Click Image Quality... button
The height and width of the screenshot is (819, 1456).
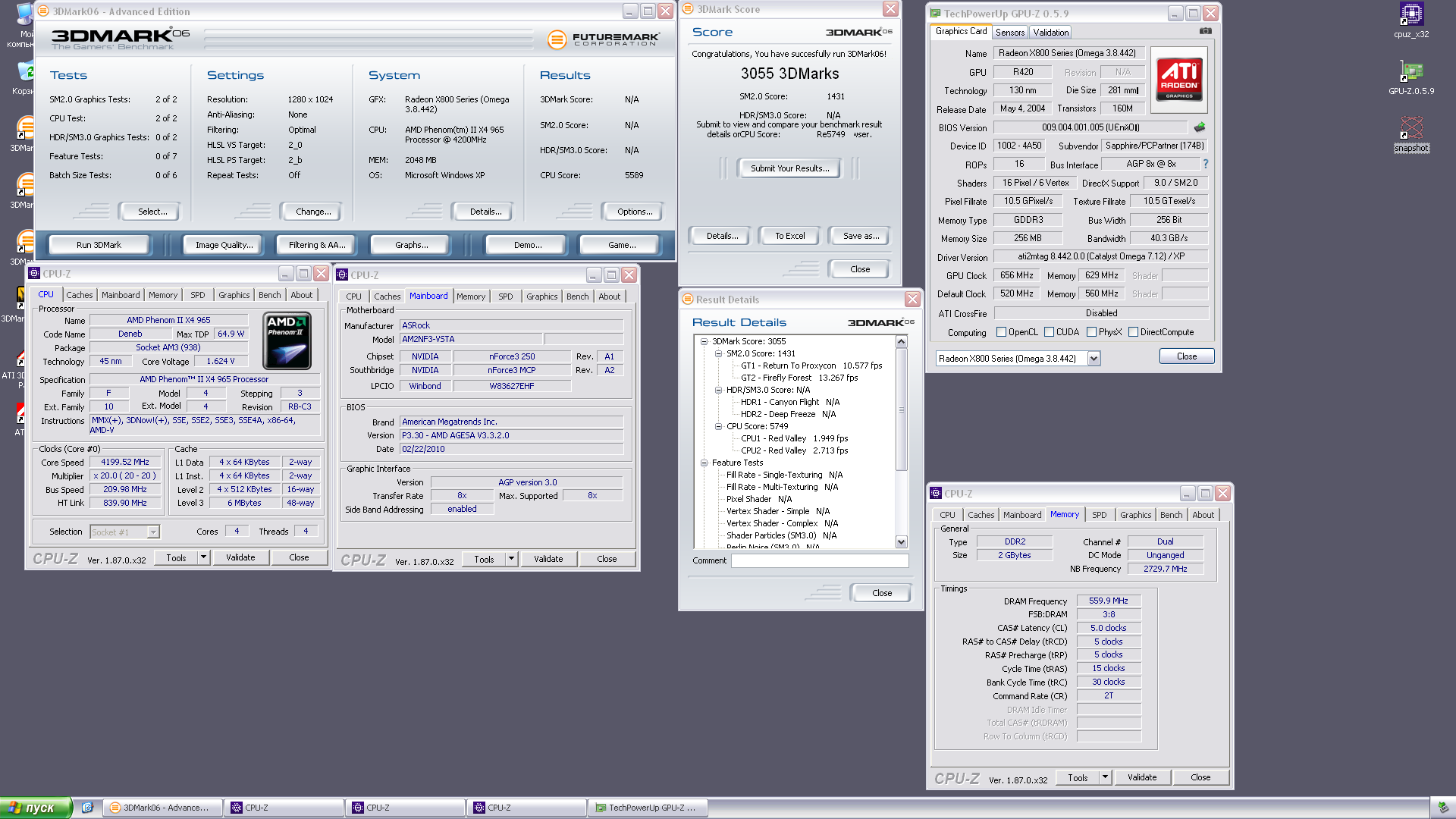click(x=224, y=245)
